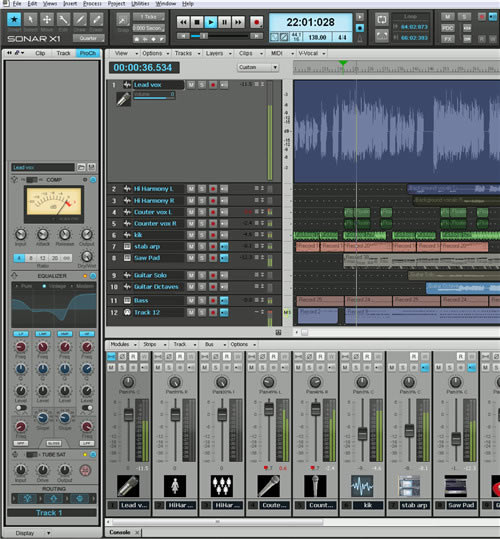This screenshot has height=539, width=500.
Task: Open the Custom track control dropdown
Action: [x=258, y=67]
